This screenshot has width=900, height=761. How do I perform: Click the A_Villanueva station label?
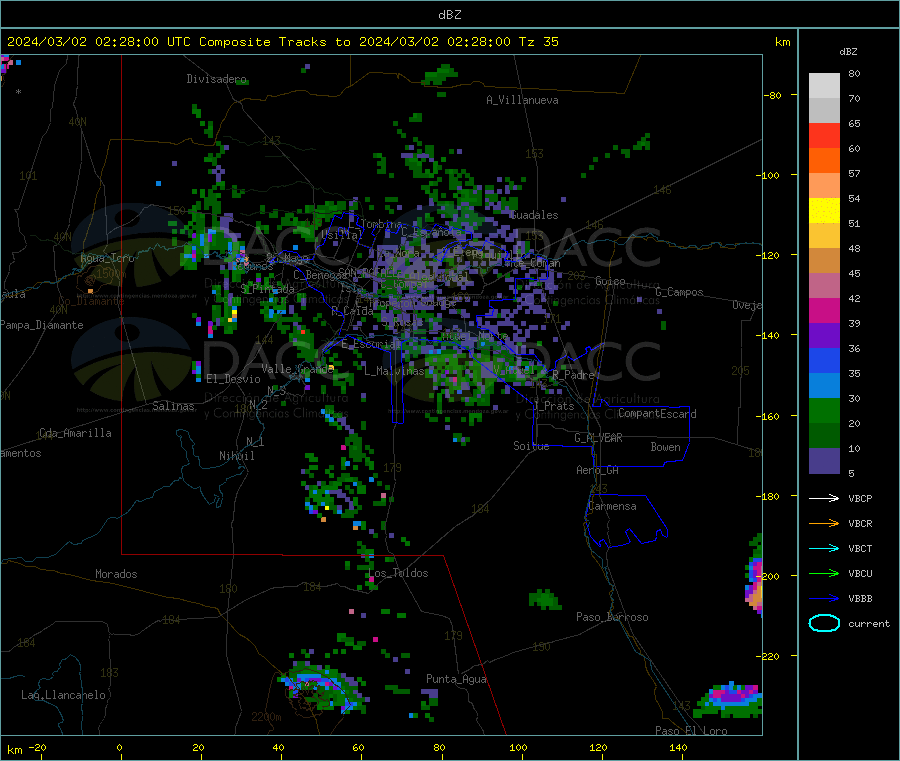coord(522,100)
